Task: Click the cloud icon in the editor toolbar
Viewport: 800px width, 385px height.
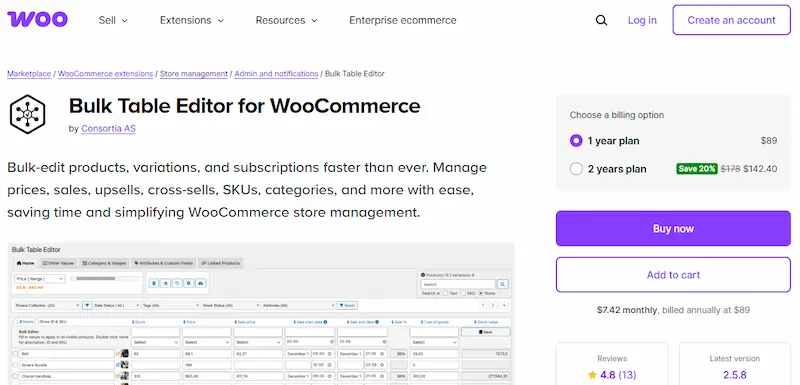Action: point(201,283)
